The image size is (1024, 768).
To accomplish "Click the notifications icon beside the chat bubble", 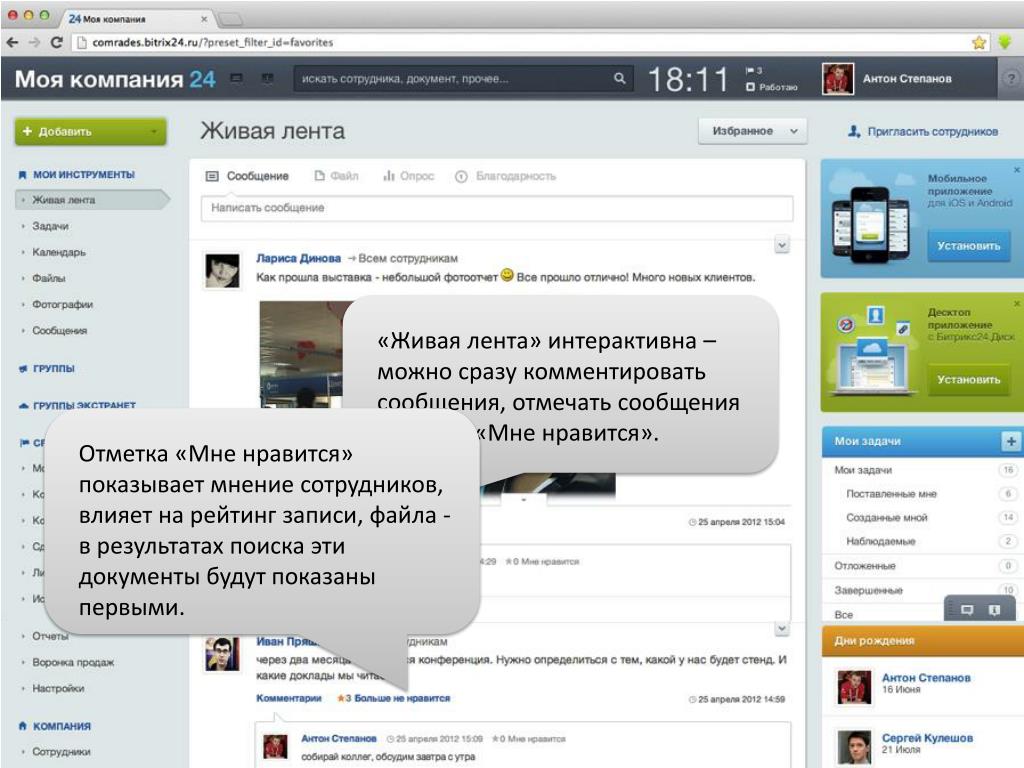I will pyautogui.click(x=994, y=610).
